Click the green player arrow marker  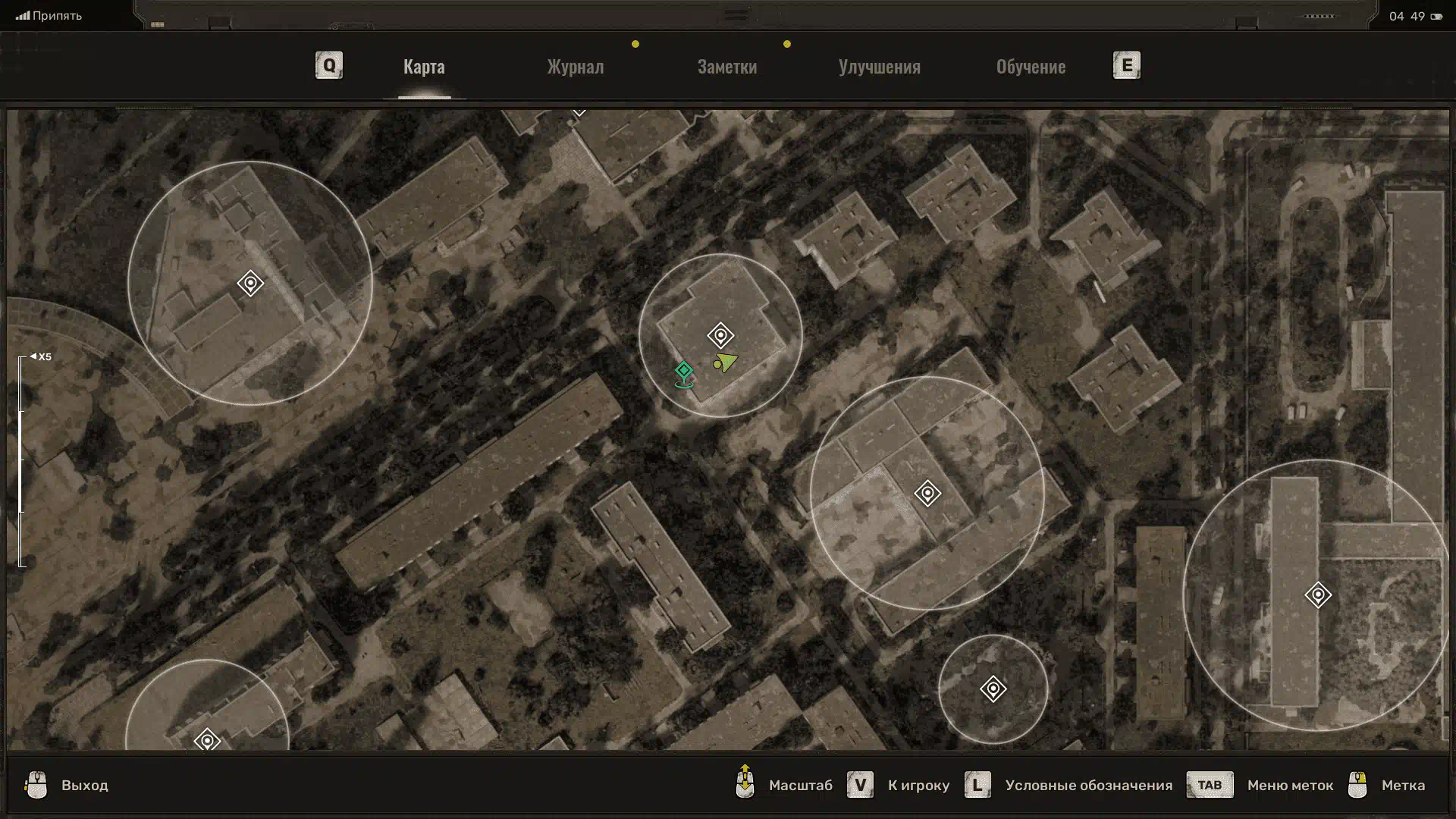726,362
